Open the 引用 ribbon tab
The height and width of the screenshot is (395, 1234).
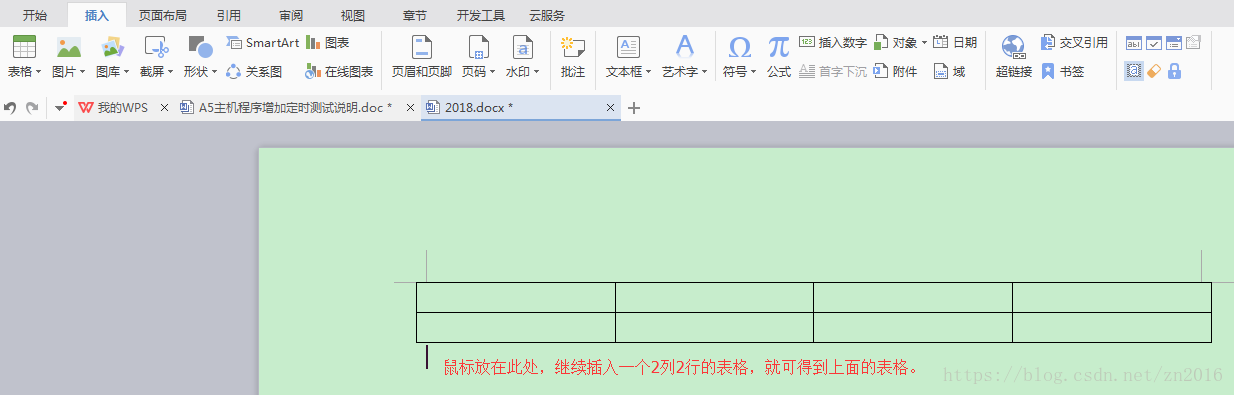[228, 15]
